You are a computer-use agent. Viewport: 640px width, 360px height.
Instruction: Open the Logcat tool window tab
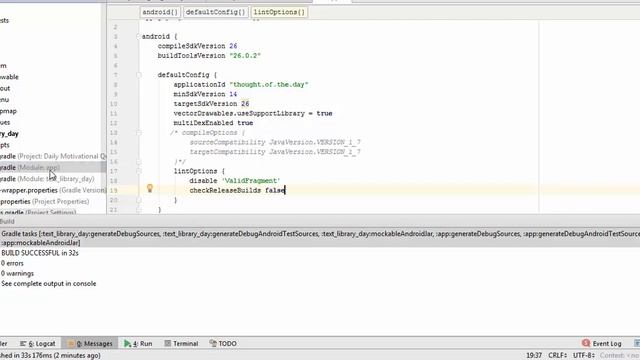tap(38, 344)
